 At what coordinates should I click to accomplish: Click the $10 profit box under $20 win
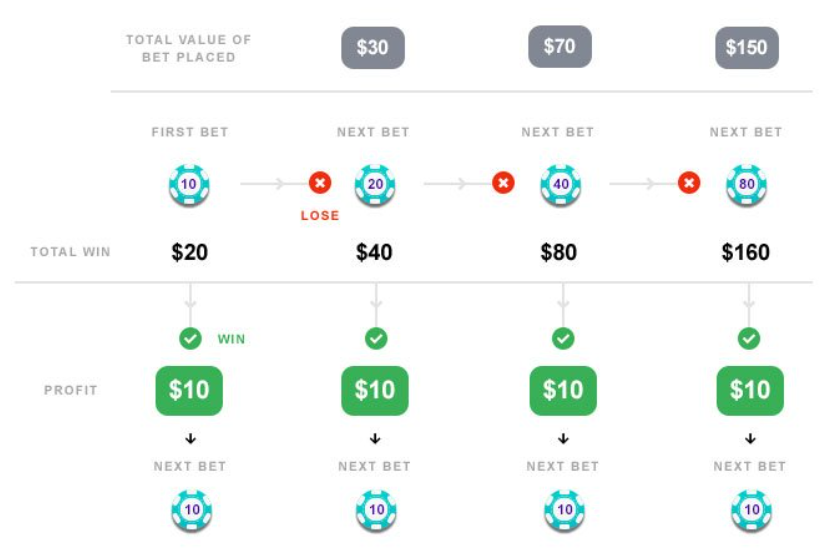click(x=189, y=391)
